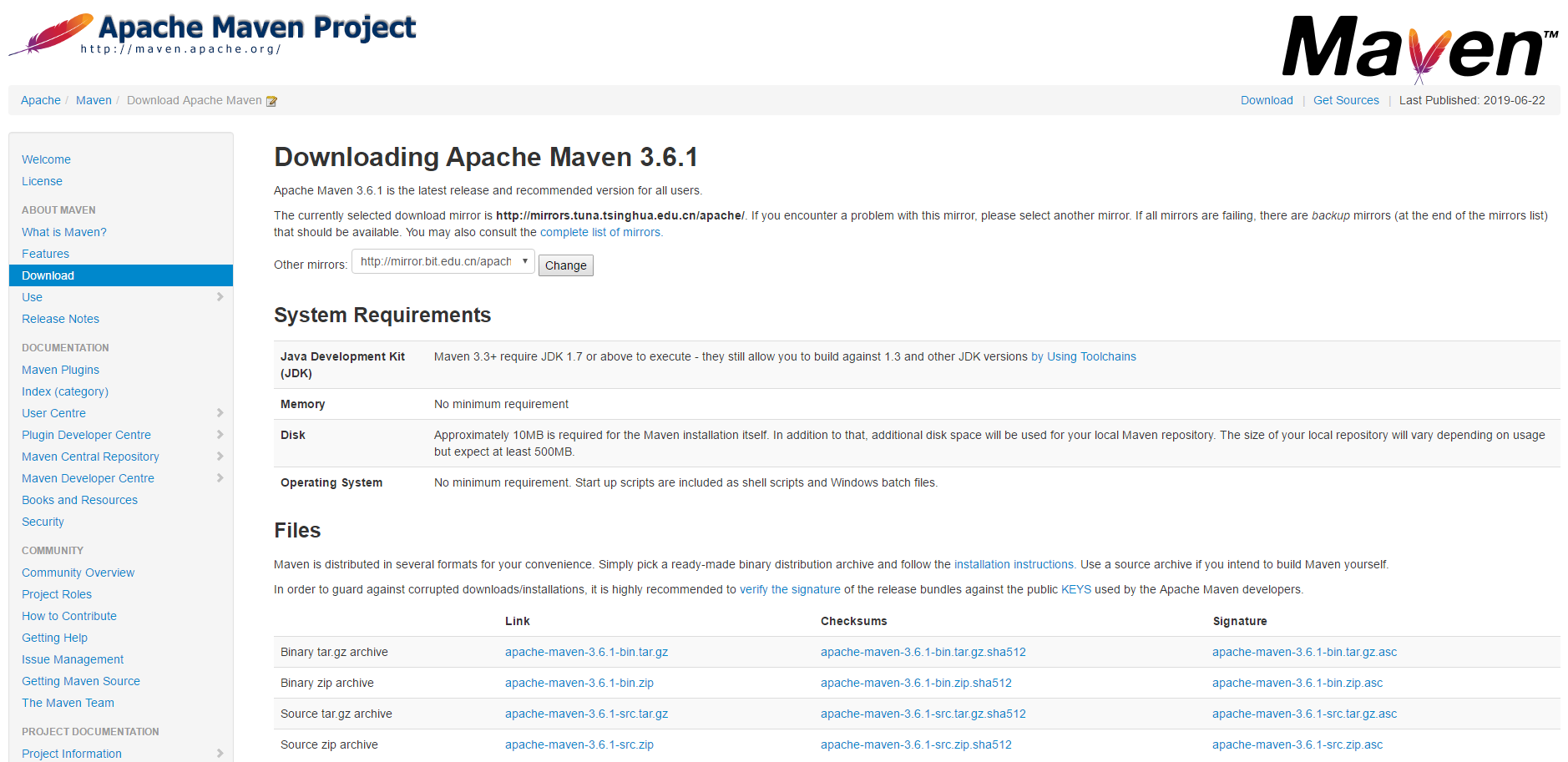
Task: Click the Files section heading
Action: [297, 530]
